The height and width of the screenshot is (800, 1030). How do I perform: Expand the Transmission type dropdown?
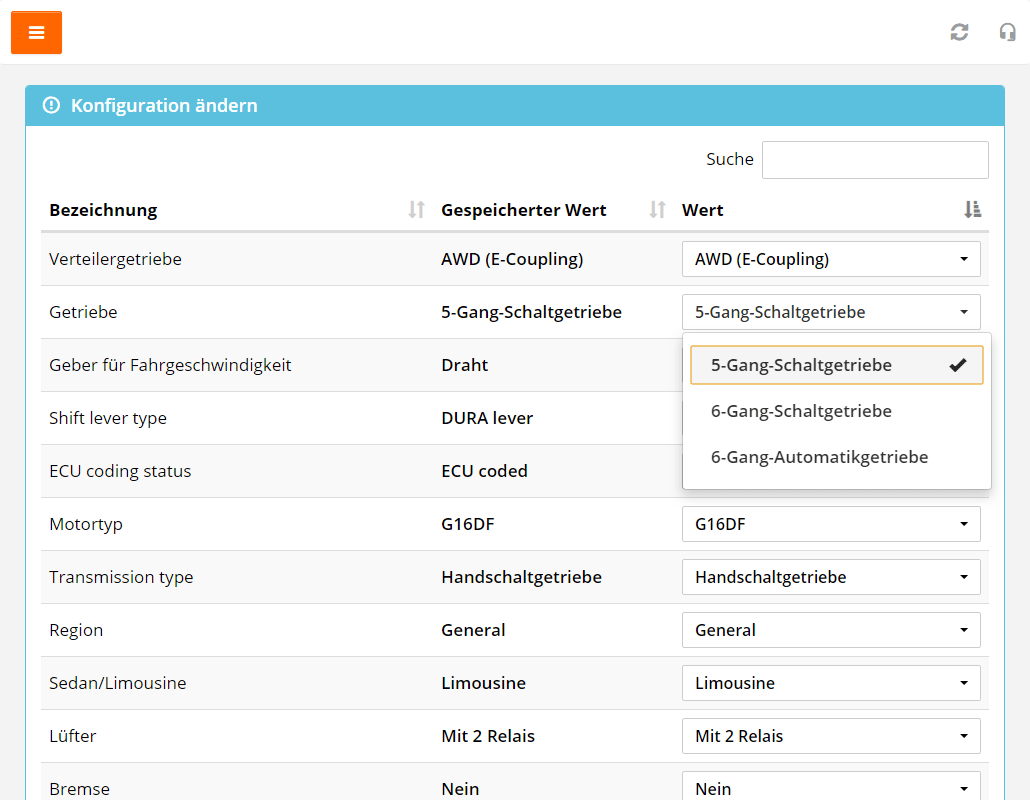(831, 577)
